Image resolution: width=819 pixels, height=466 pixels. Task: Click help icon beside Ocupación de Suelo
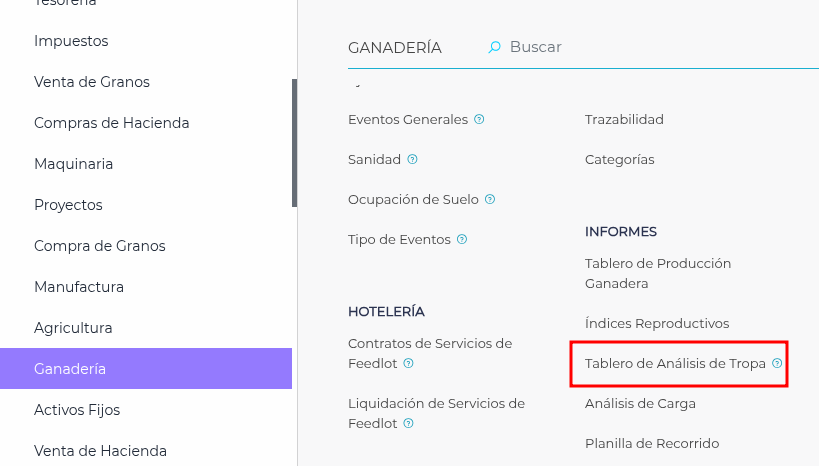click(x=490, y=200)
